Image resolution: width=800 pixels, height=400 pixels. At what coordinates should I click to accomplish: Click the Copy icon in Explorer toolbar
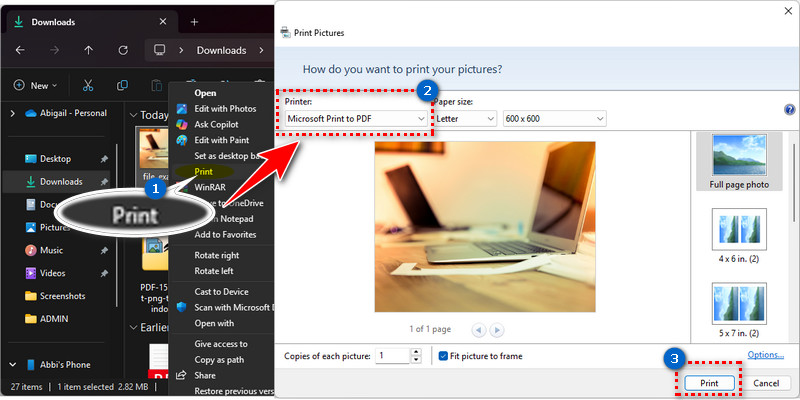pyautogui.click(x=122, y=85)
